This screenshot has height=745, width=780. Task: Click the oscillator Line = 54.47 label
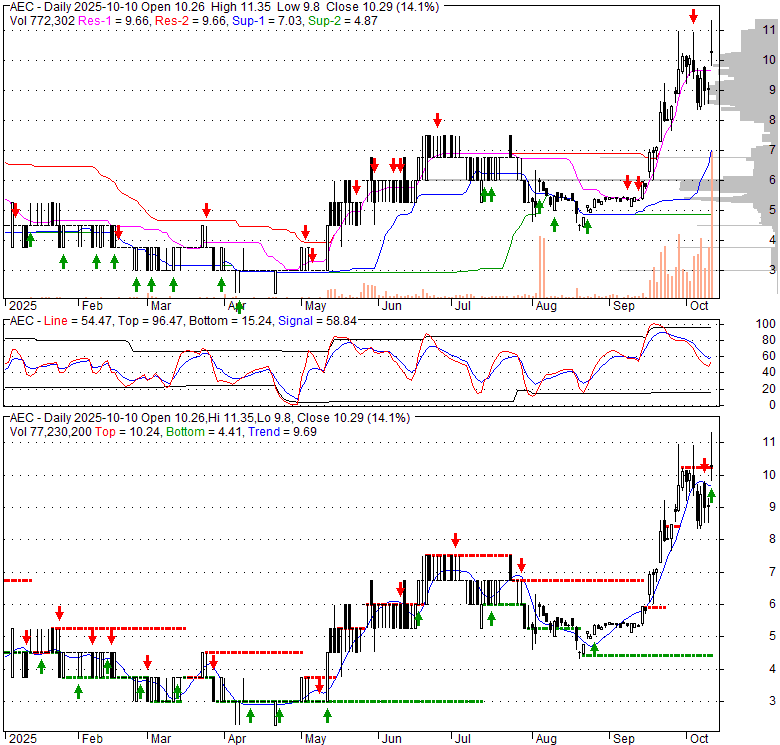click(x=78, y=321)
